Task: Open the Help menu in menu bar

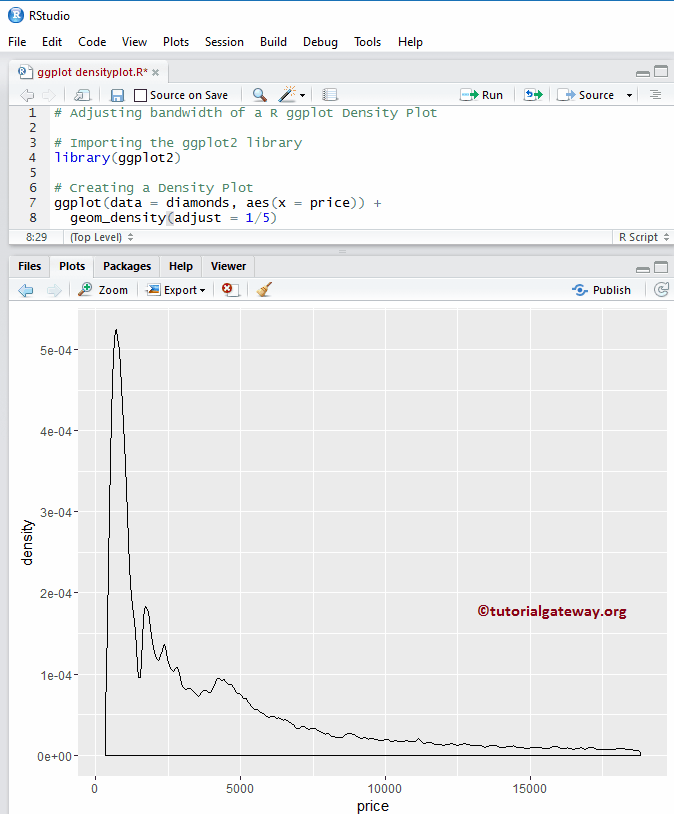Action: [x=410, y=42]
